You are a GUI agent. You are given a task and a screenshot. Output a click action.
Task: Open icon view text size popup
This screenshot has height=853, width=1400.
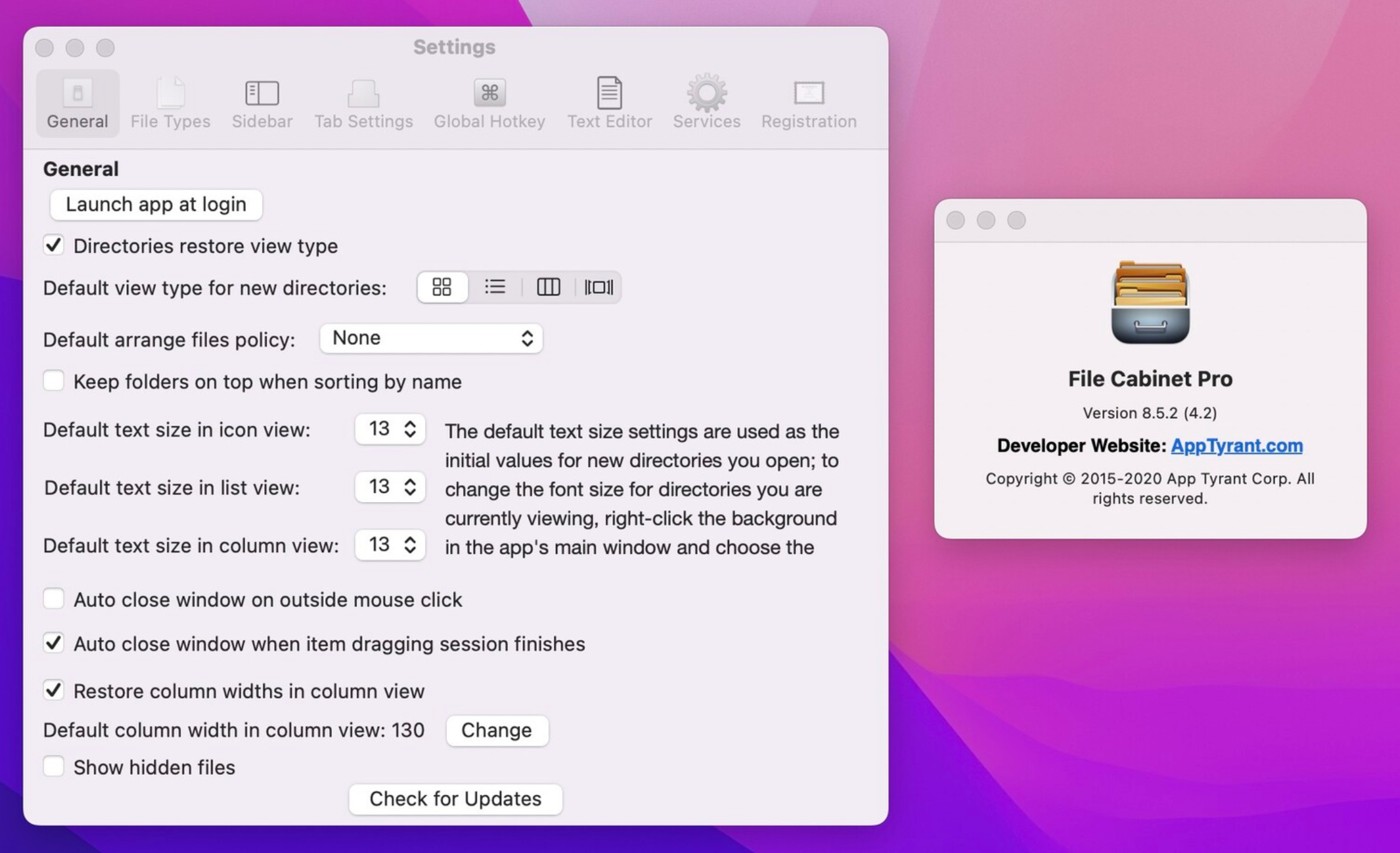[390, 429]
